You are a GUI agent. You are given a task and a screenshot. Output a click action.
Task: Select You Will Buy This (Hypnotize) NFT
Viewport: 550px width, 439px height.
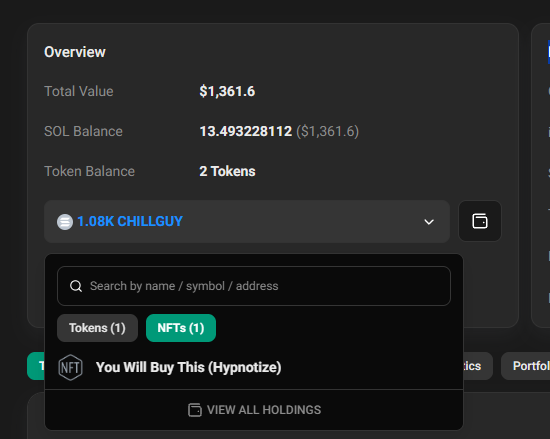click(x=188, y=367)
